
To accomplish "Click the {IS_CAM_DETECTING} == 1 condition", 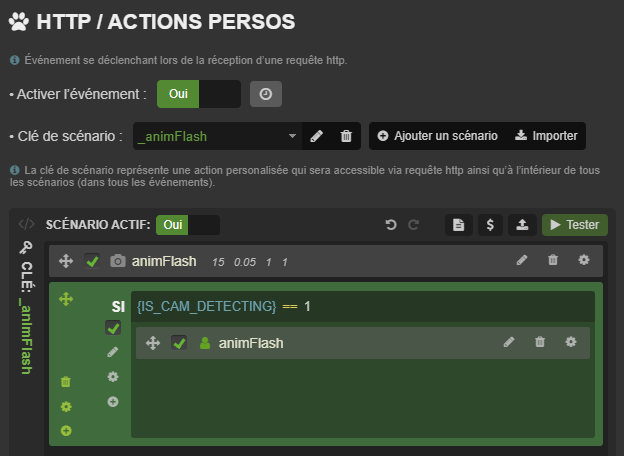I will pyautogui.click(x=223, y=305).
